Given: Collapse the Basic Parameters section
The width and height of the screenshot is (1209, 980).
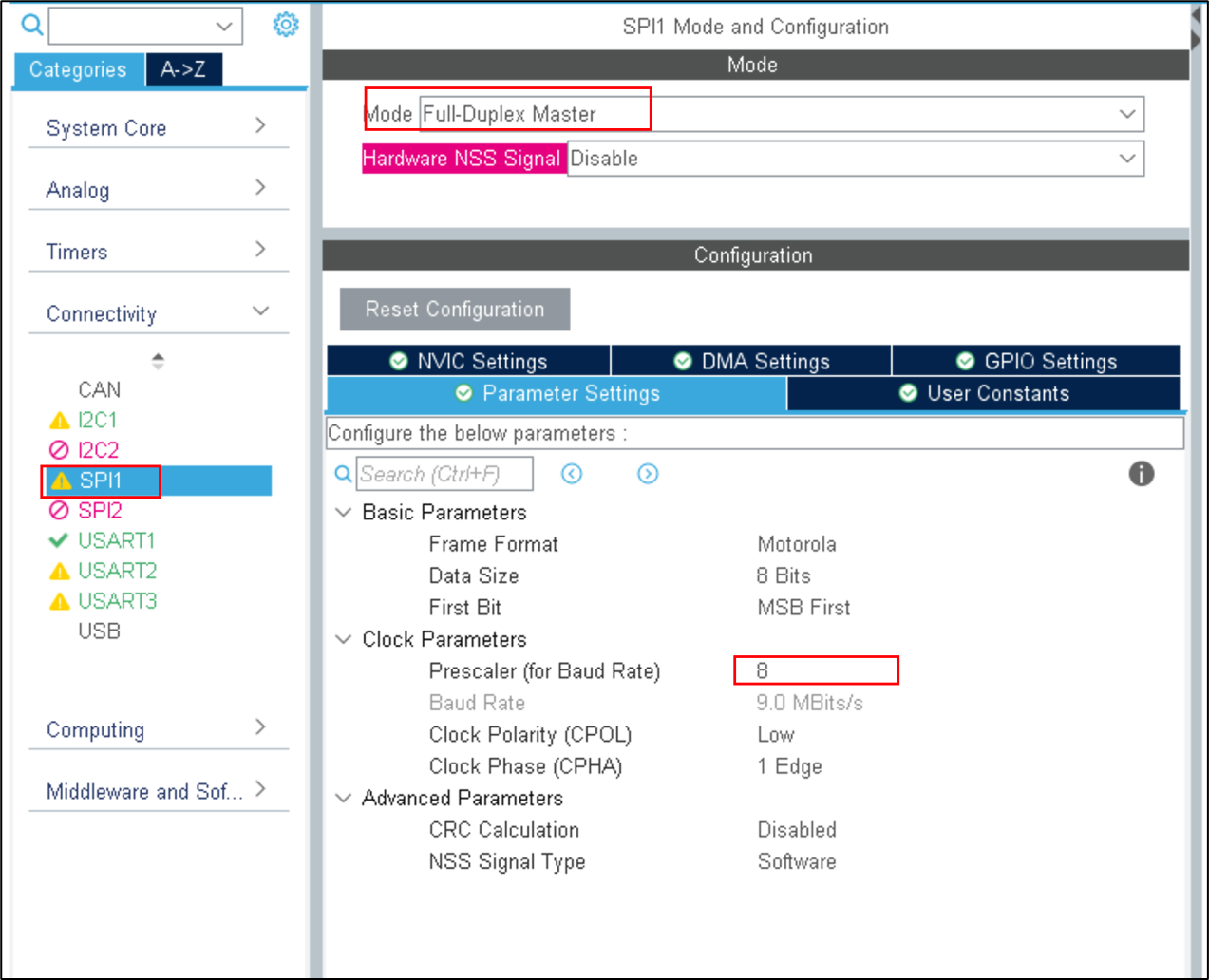Looking at the screenshot, I should (344, 513).
